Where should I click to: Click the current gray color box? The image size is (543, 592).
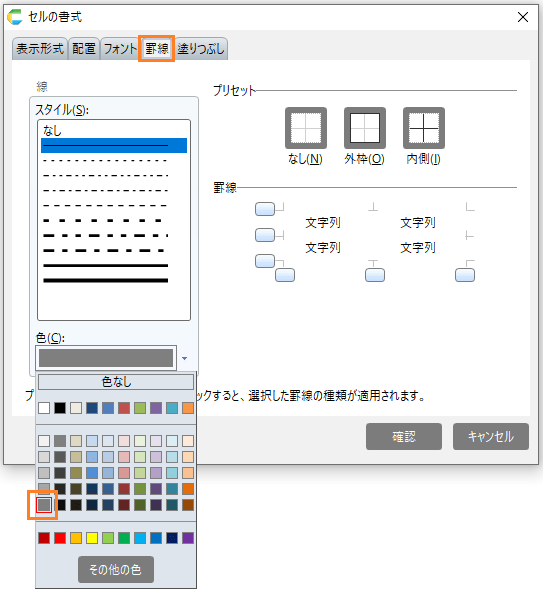tap(106, 358)
